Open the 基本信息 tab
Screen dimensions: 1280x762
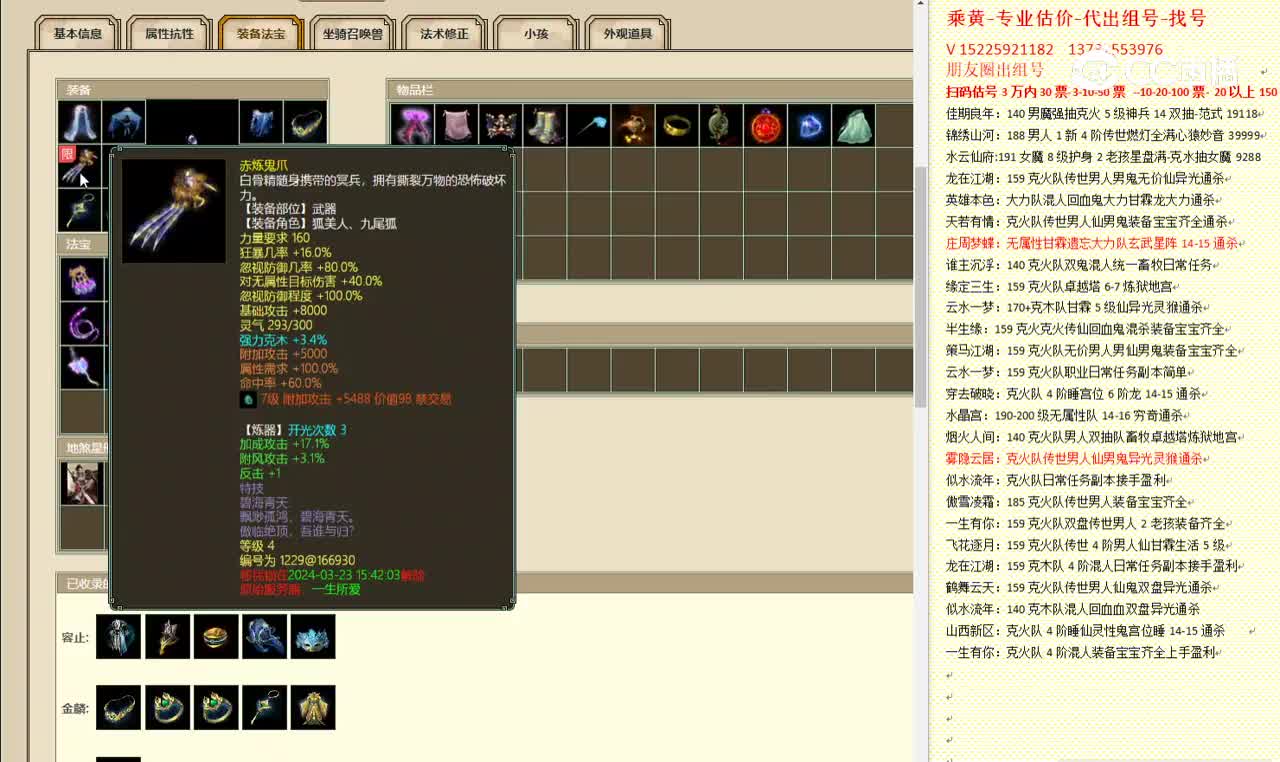pos(77,33)
